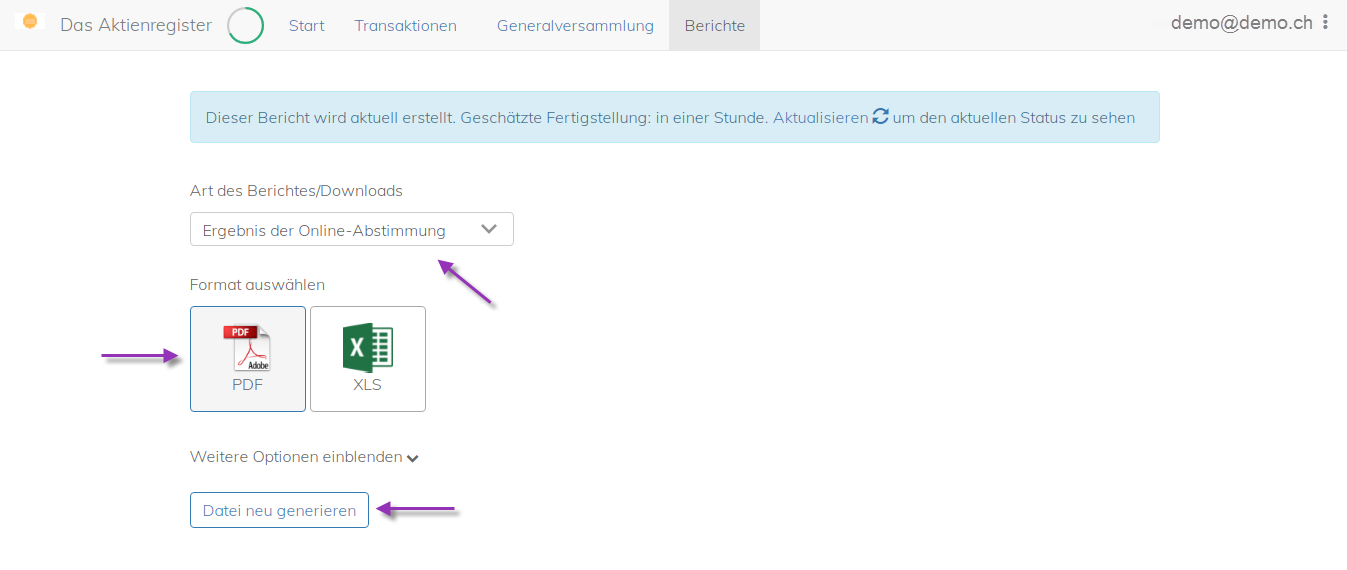1347x570 pixels.
Task: Go to the Transaktionen page
Action: (406, 26)
